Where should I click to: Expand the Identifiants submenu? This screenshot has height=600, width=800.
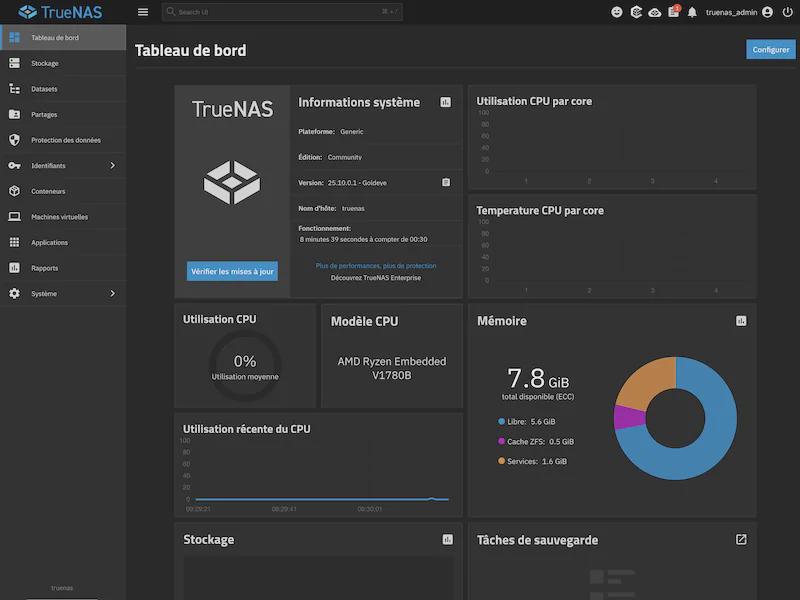point(112,166)
